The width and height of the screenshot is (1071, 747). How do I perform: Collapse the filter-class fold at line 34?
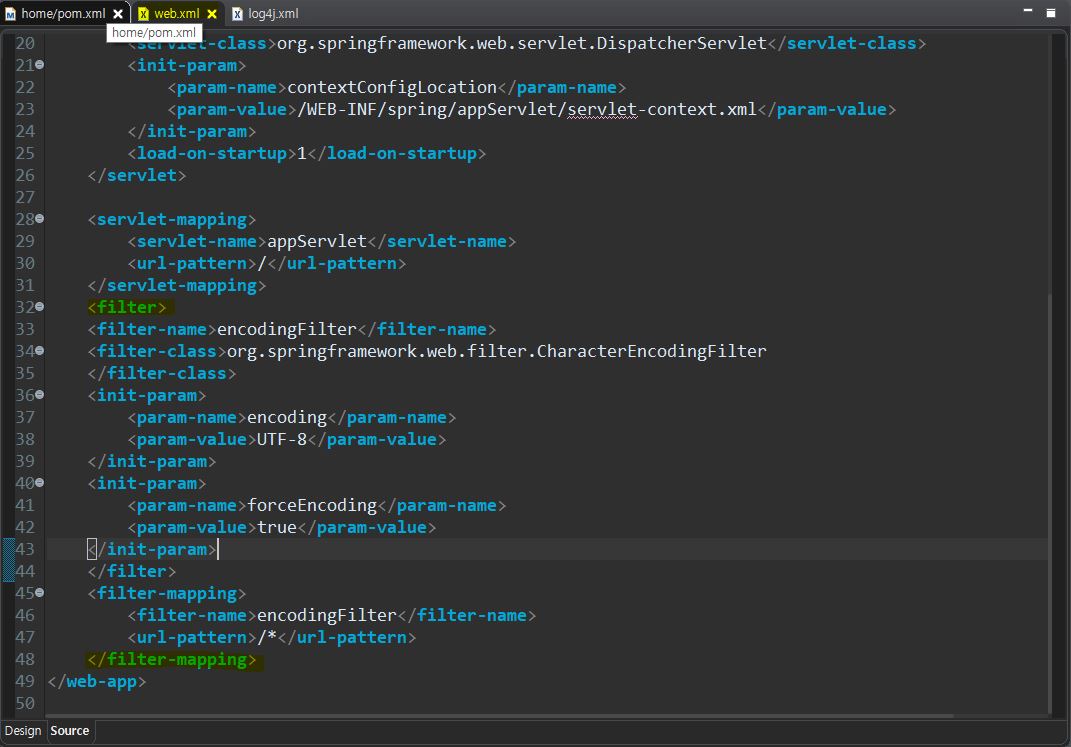tap(40, 350)
